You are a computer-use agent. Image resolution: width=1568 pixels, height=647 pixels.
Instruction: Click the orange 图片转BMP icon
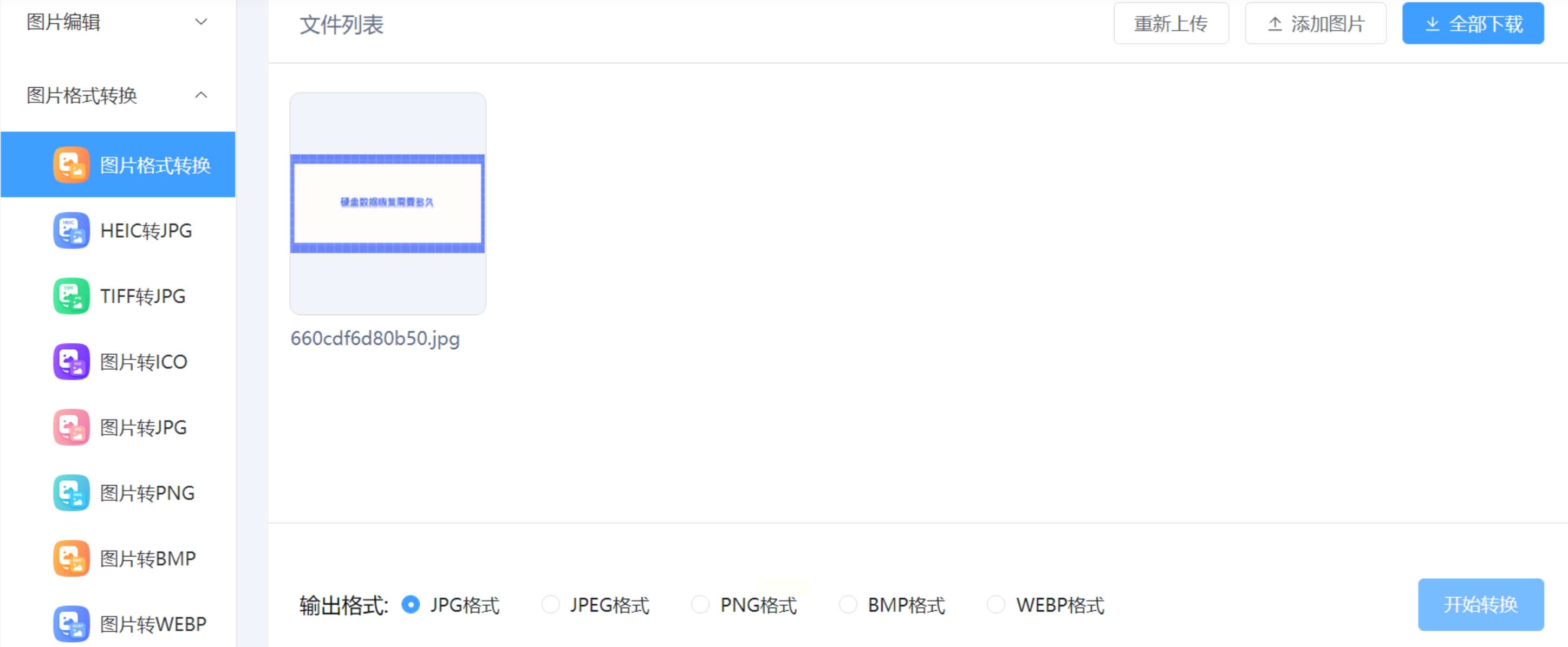tap(71, 558)
